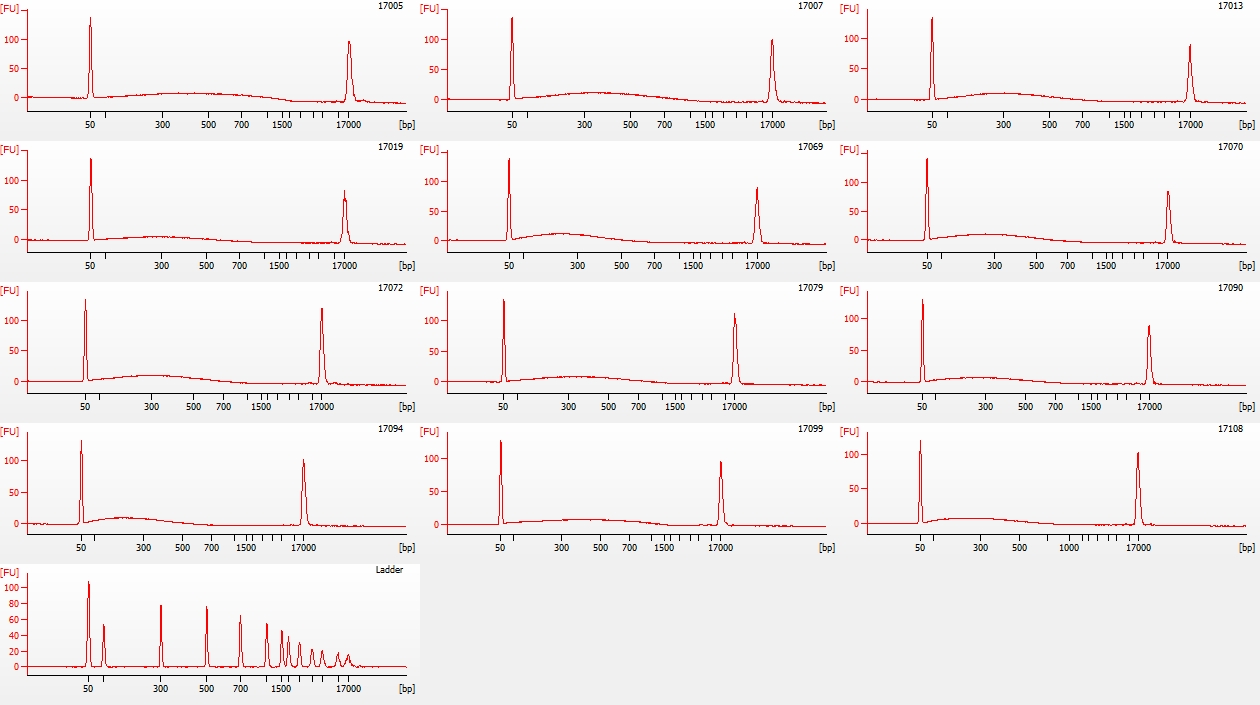Click the 700 bp peak in the Ladder

[x=240, y=640]
